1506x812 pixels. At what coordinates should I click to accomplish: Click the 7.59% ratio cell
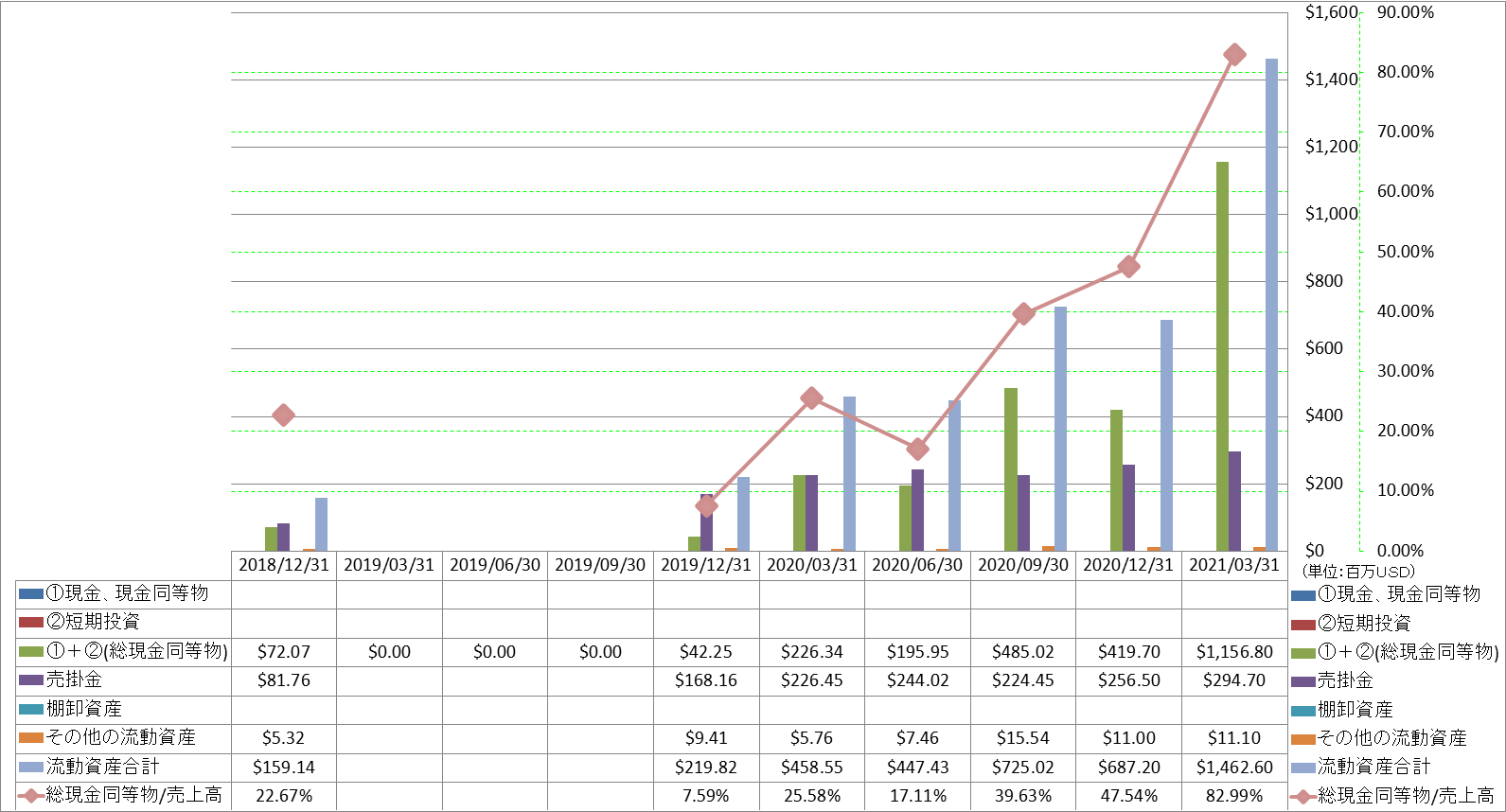pyautogui.click(x=706, y=796)
